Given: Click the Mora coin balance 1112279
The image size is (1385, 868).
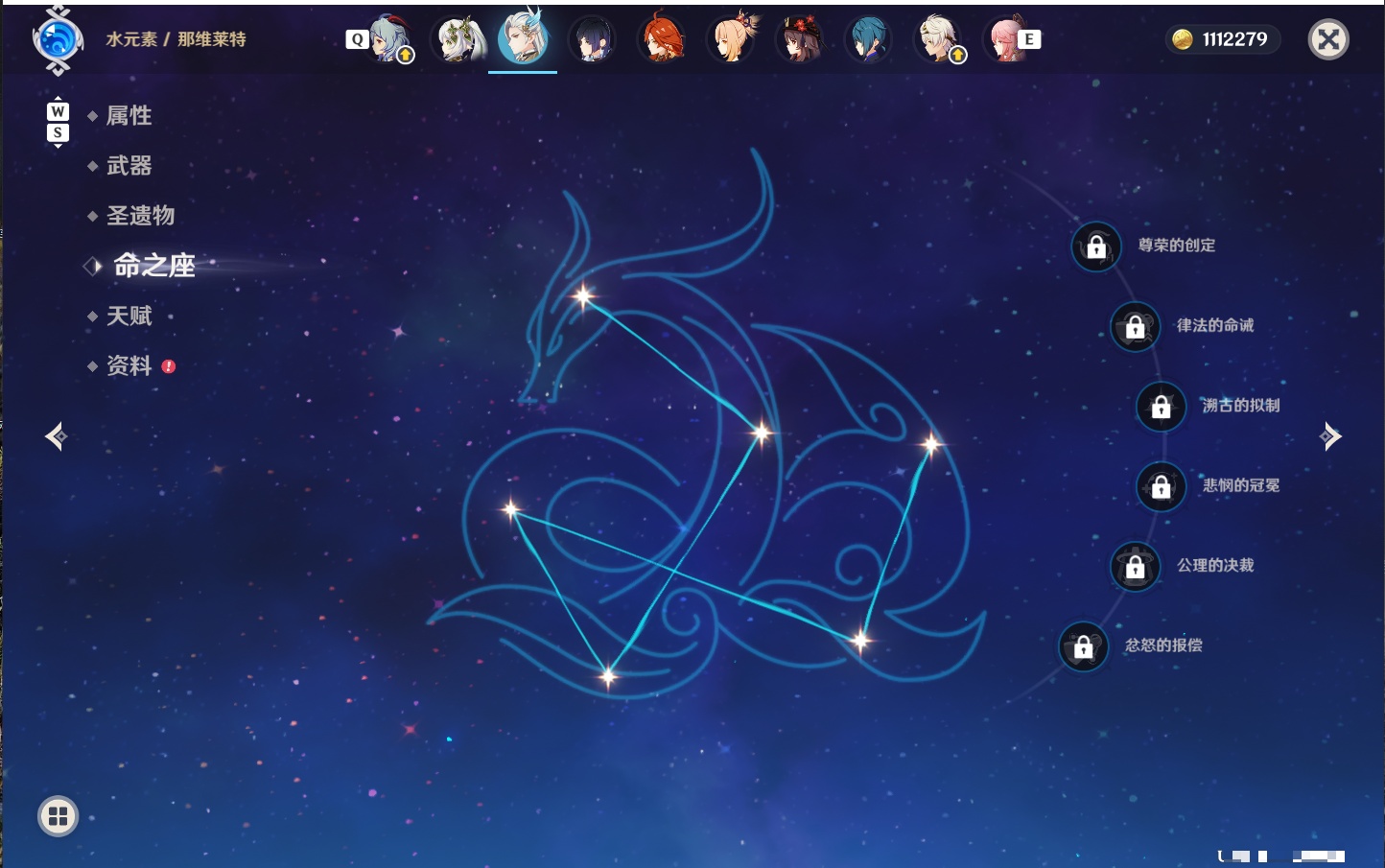Looking at the screenshot, I should (x=1222, y=39).
